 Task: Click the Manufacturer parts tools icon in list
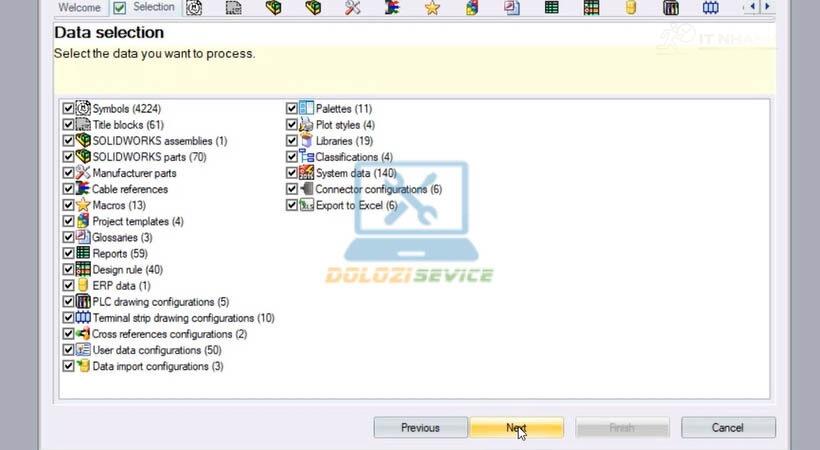click(83, 173)
